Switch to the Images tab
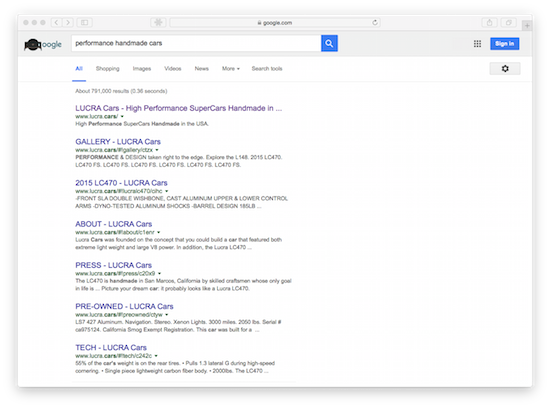 (142, 68)
